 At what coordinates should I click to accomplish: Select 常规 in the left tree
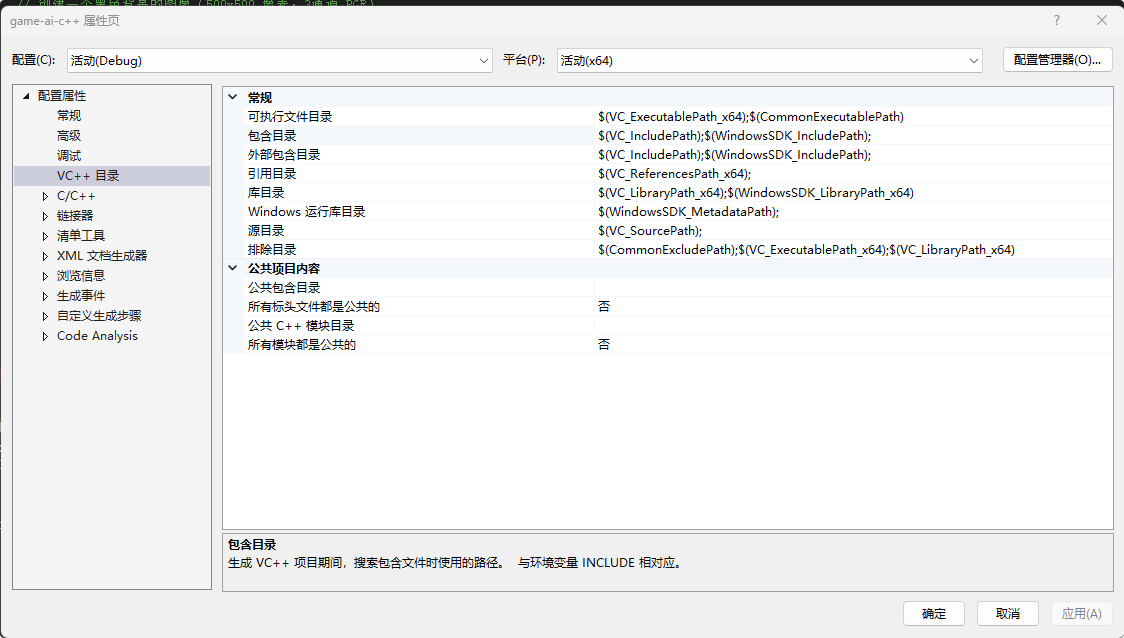(69, 116)
